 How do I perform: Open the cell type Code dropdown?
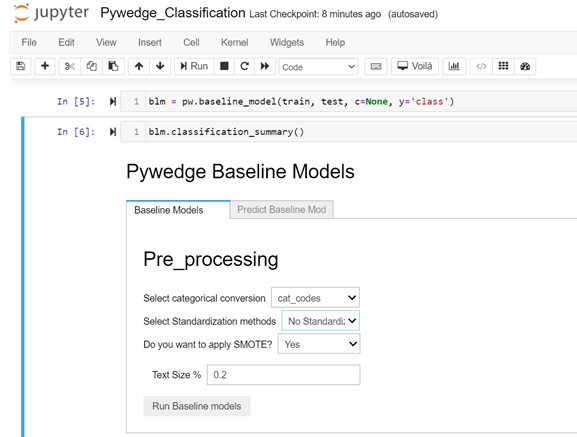318,67
